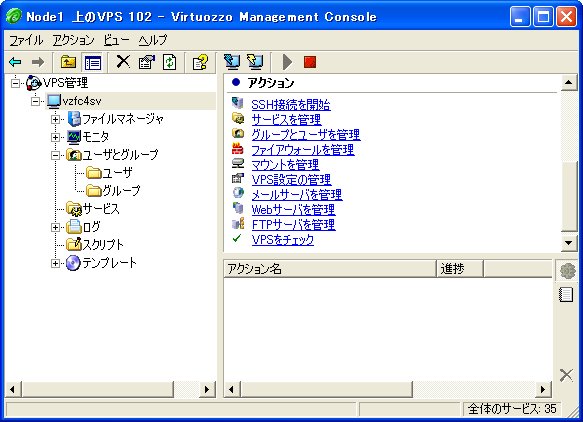Click the Webサーバを管理 link
Image resolution: width=583 pixels, height=422 pixels.
pos(293,210)
